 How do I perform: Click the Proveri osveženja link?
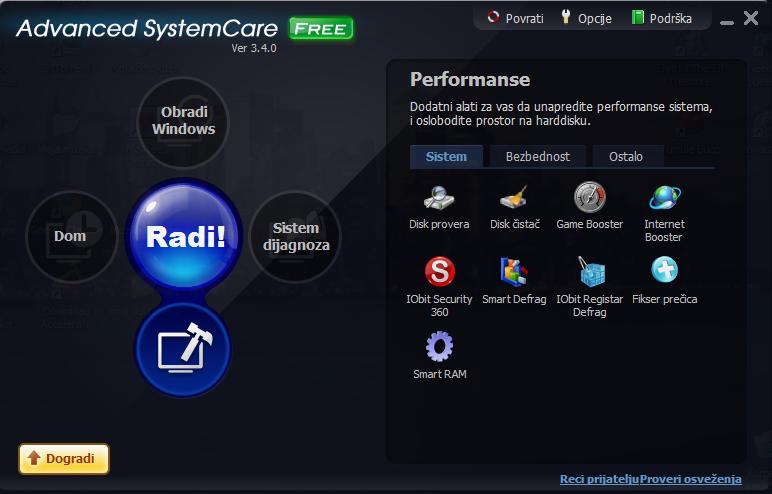click(x=690, y=479)
